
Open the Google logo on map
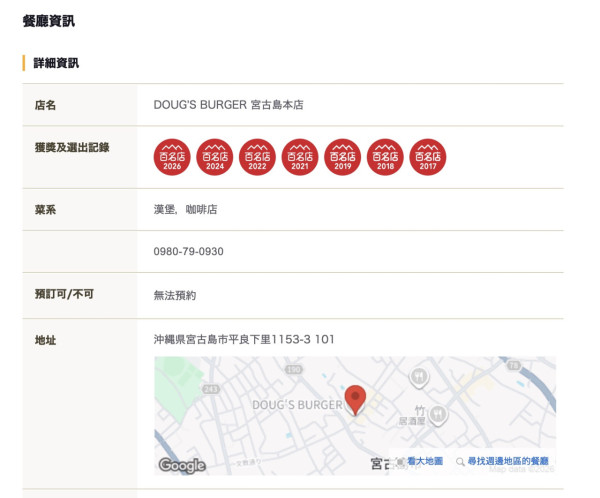[182, 465]
